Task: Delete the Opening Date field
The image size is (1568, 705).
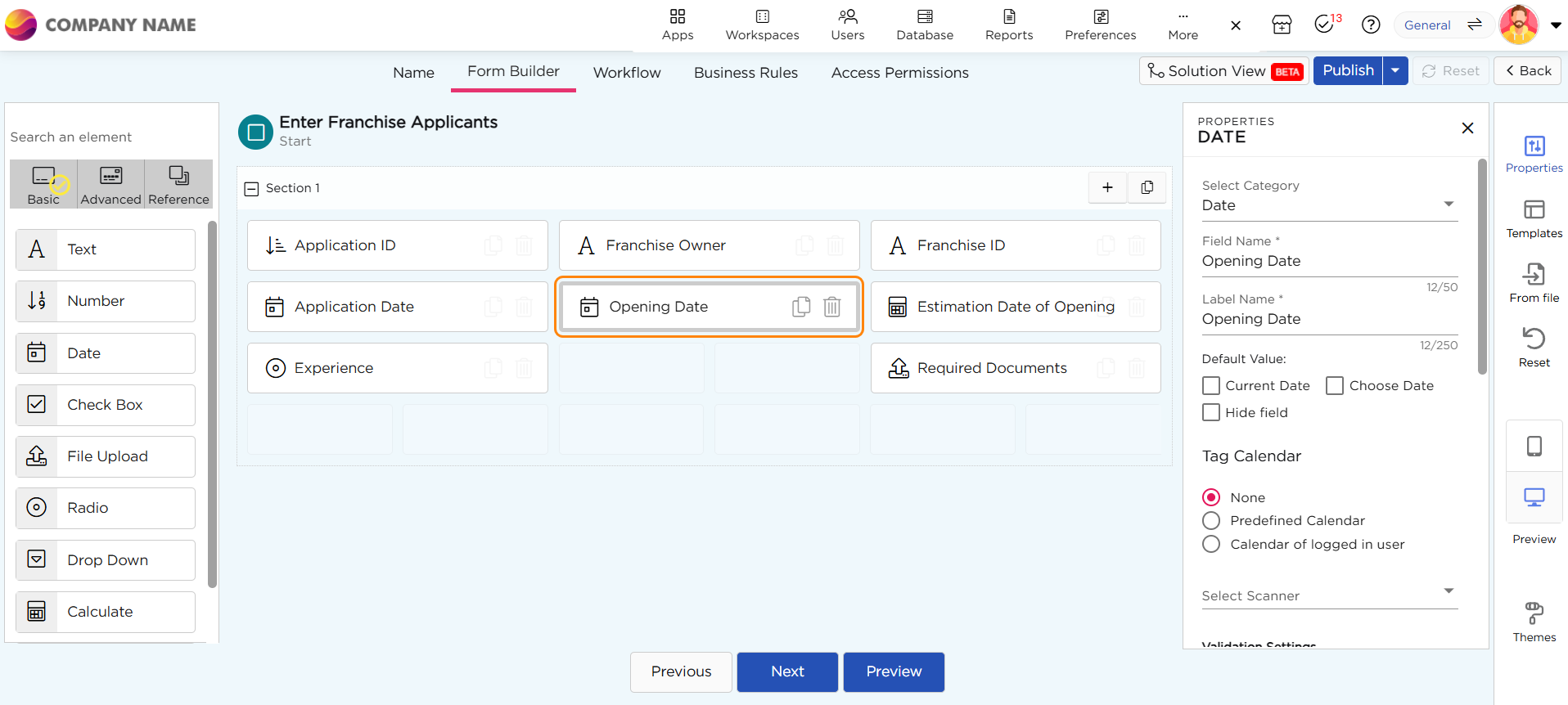Action: pos(831,307)
